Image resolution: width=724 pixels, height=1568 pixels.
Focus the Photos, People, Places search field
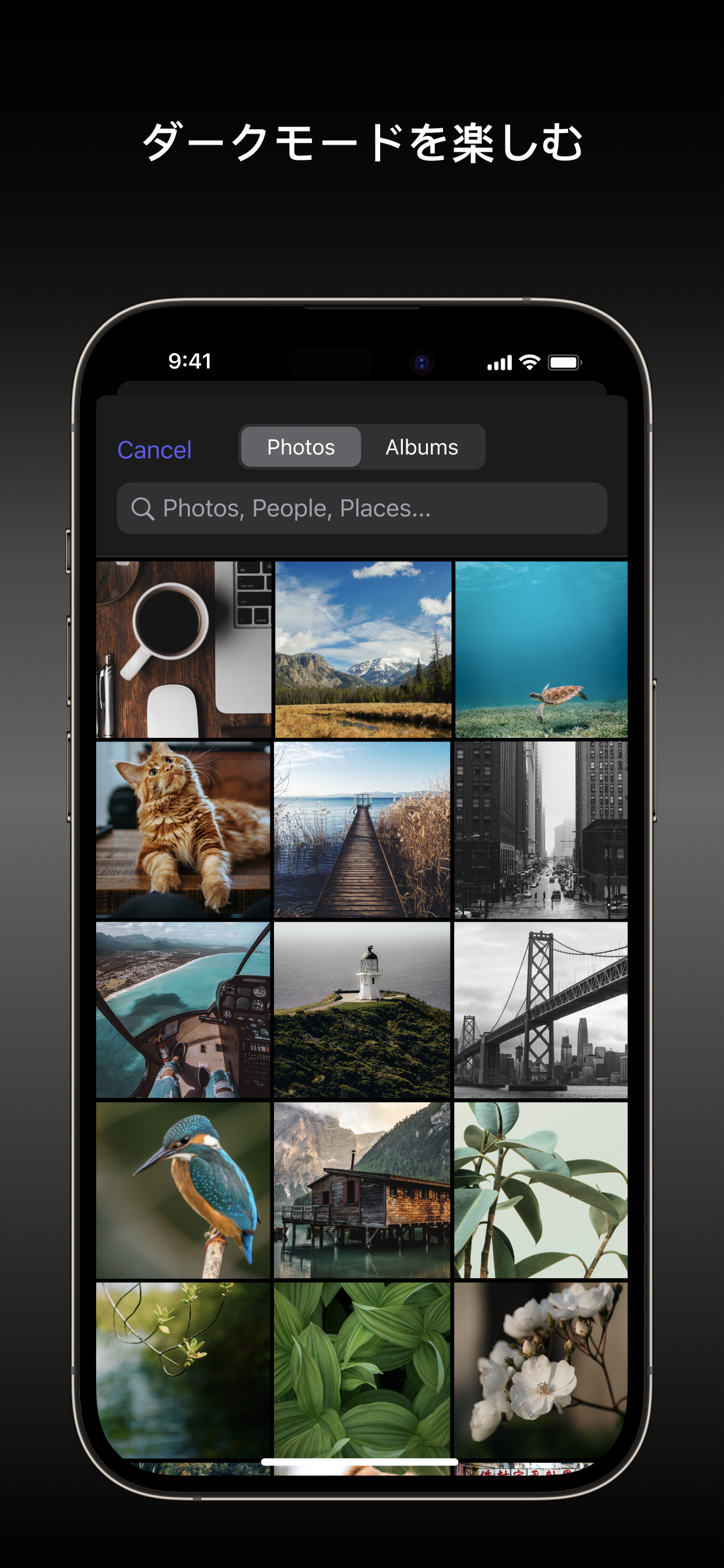(x=362, y=508)
